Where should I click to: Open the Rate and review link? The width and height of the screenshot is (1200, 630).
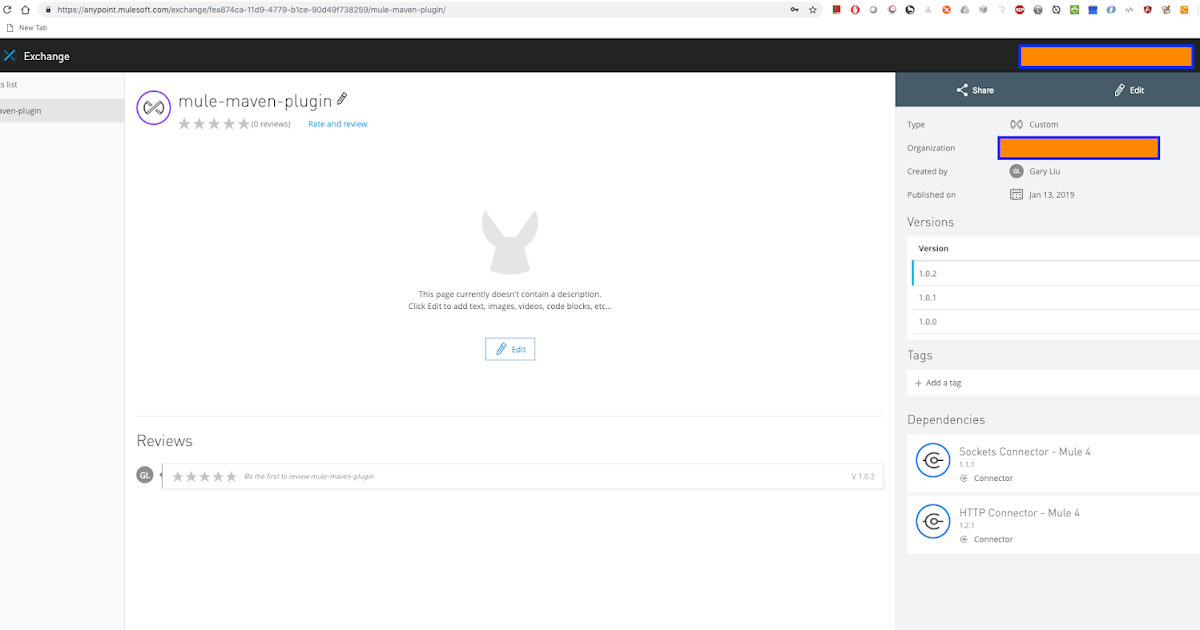coord(338,124)
